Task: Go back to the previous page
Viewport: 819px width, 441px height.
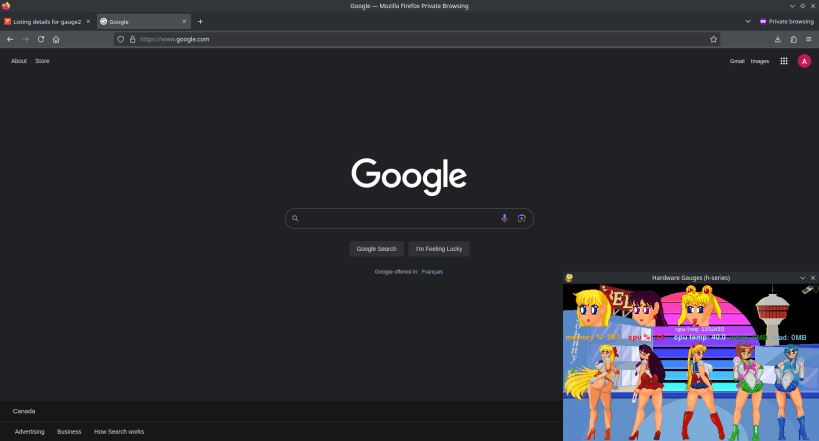Action: click(x=10, y=39)
